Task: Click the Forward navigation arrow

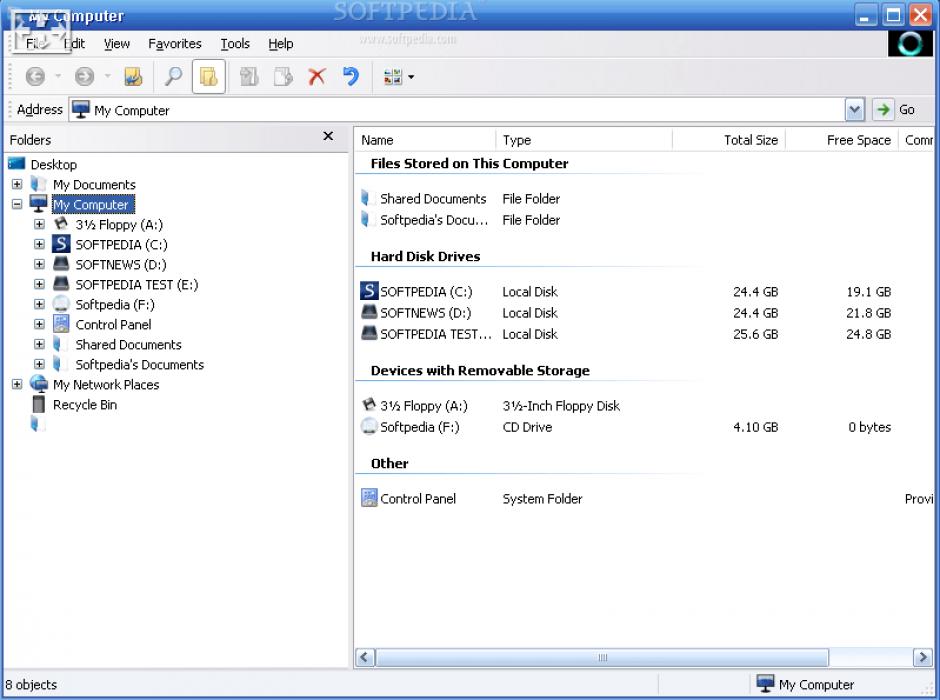Action: [x=85, y=76]
